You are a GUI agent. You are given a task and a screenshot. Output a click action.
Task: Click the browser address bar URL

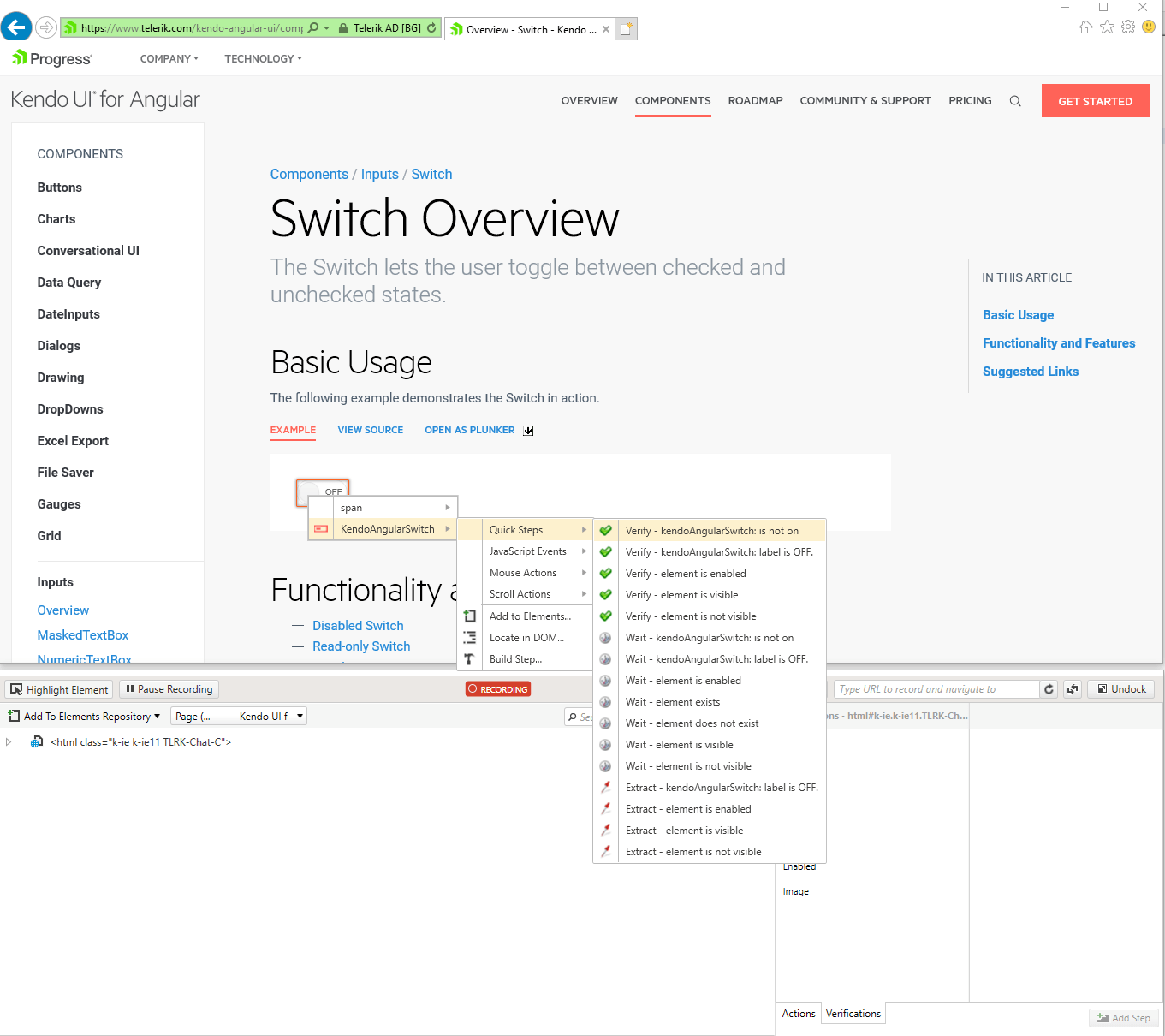click(x=192, y=28)
